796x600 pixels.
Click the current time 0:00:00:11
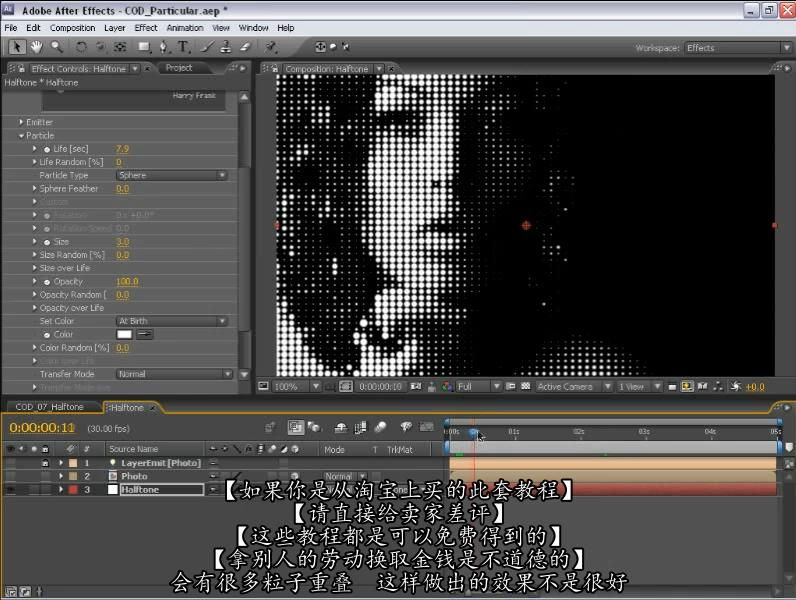click(x=42, y=428)
